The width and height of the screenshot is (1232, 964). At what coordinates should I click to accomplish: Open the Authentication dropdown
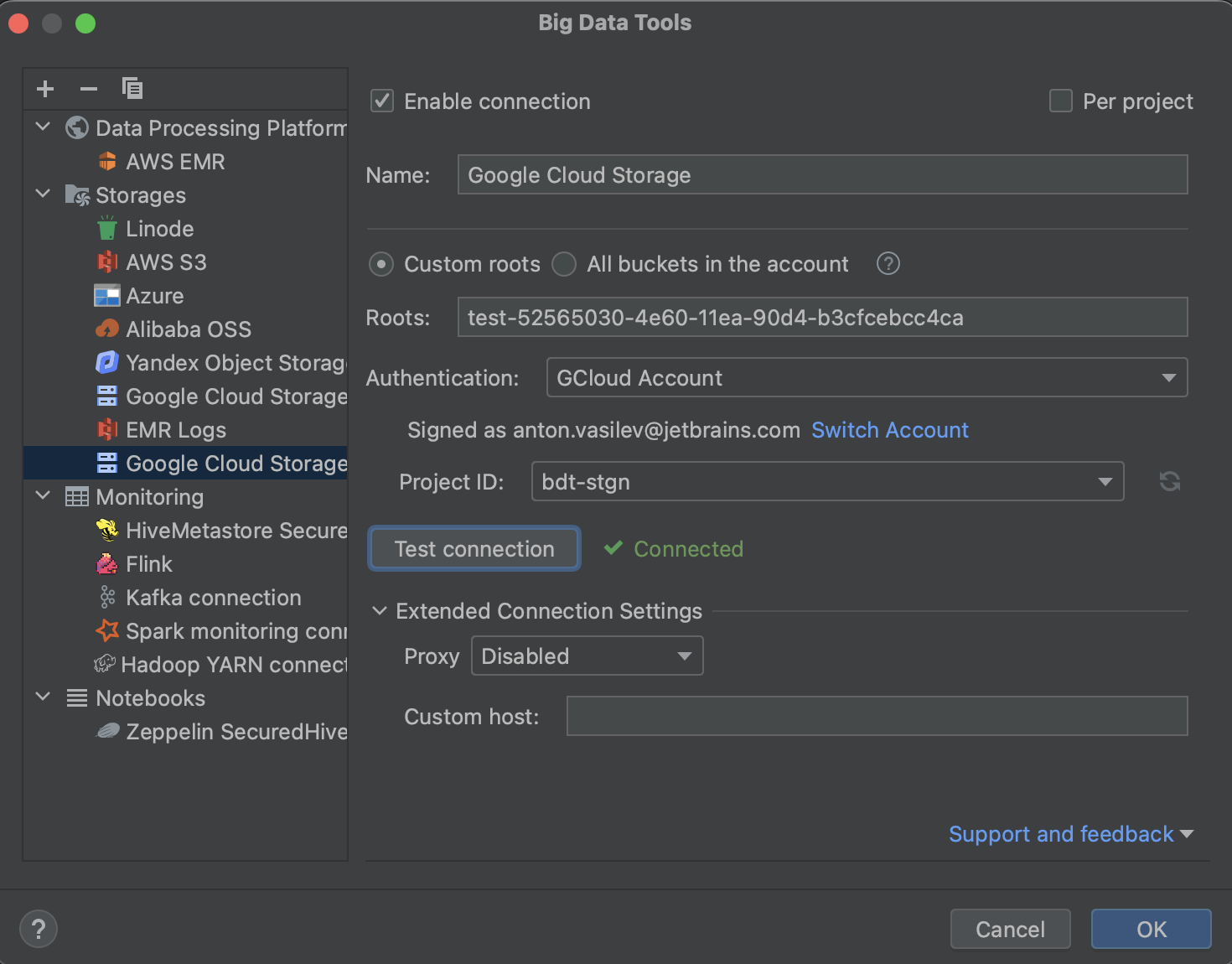point(1168,377)
